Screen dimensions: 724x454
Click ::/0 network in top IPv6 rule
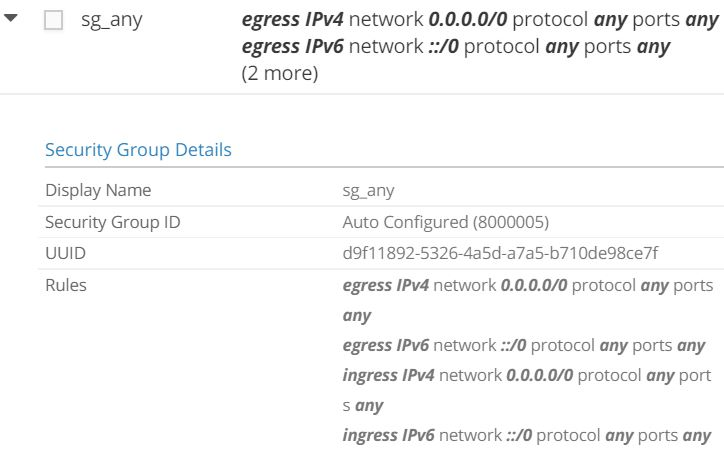pos(444,47)
